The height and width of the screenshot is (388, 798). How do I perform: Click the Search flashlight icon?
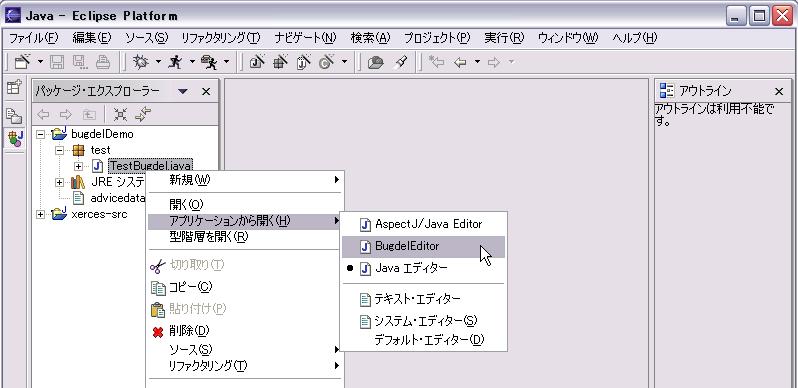coord(402,62)
